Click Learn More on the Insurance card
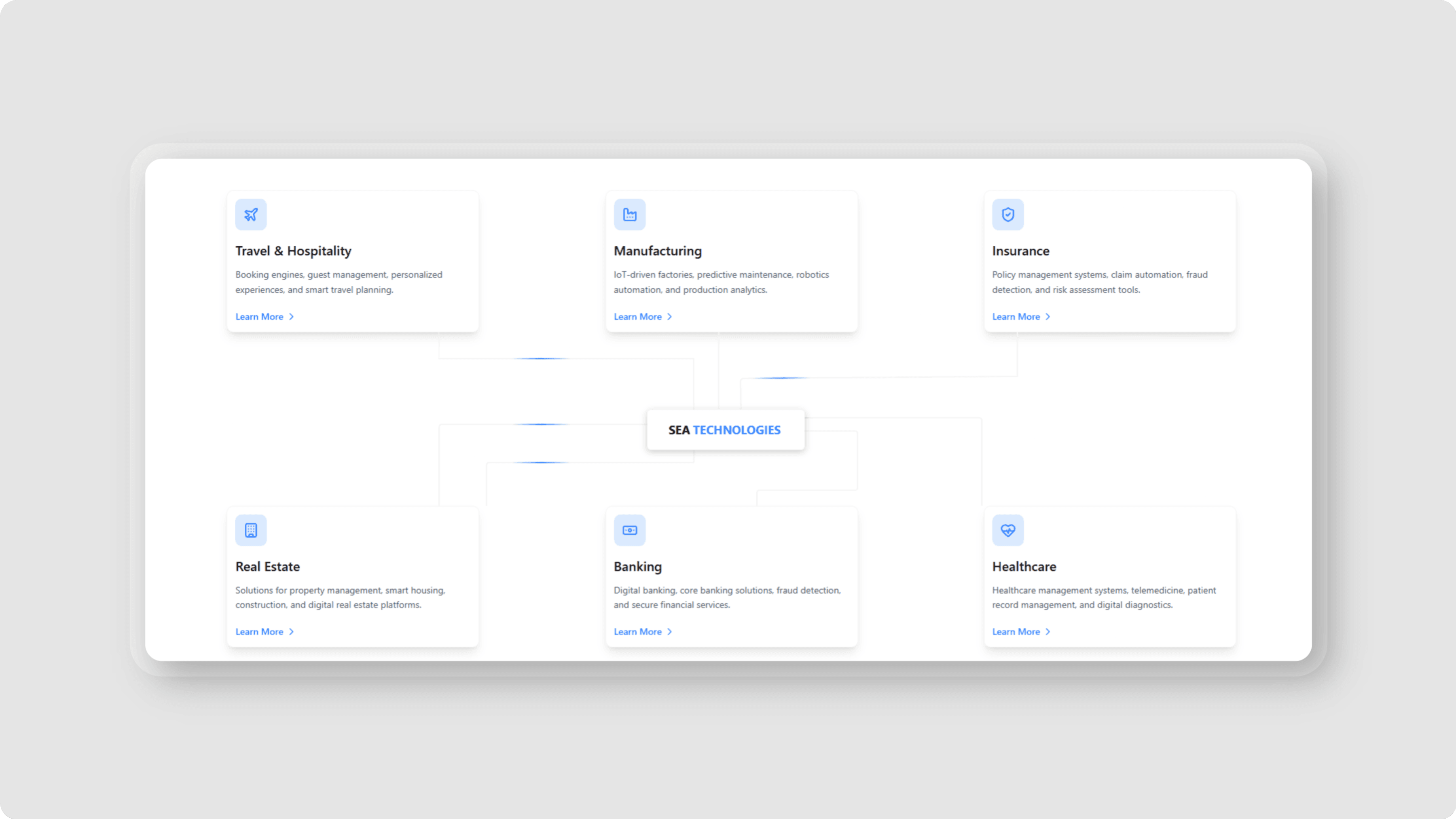Screen dimensions: 1456x819 coord(1016,317)
